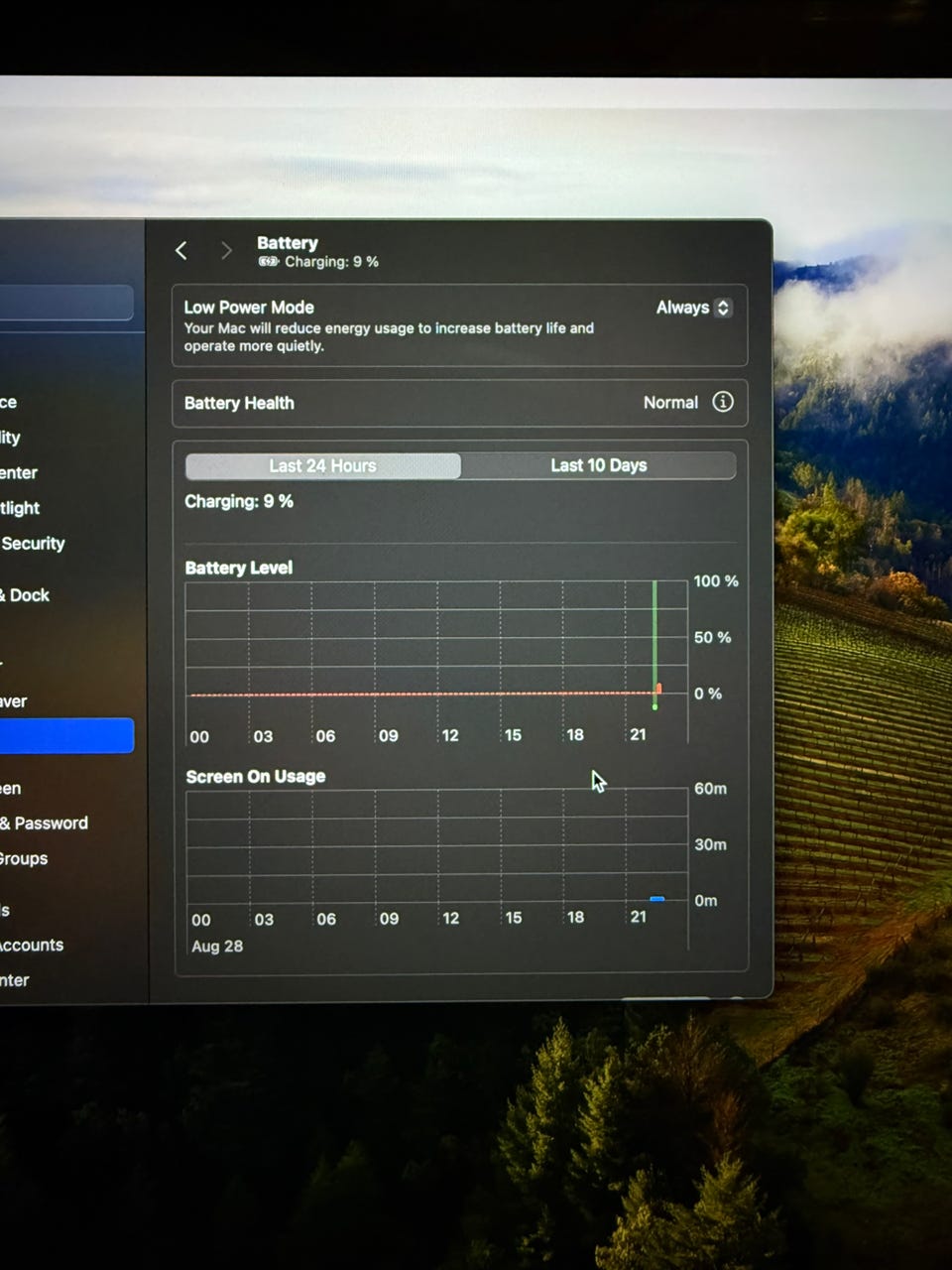This screenshot has width=952, height=1270.
Task: Open the Groups sidebar item
Action: [x=24, y=859]
